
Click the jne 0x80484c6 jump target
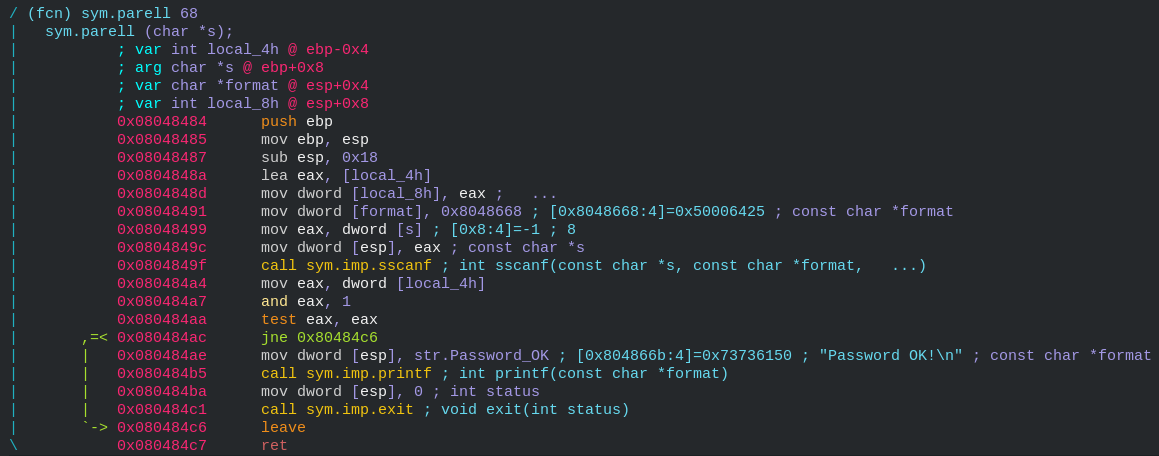coord(337,337)
